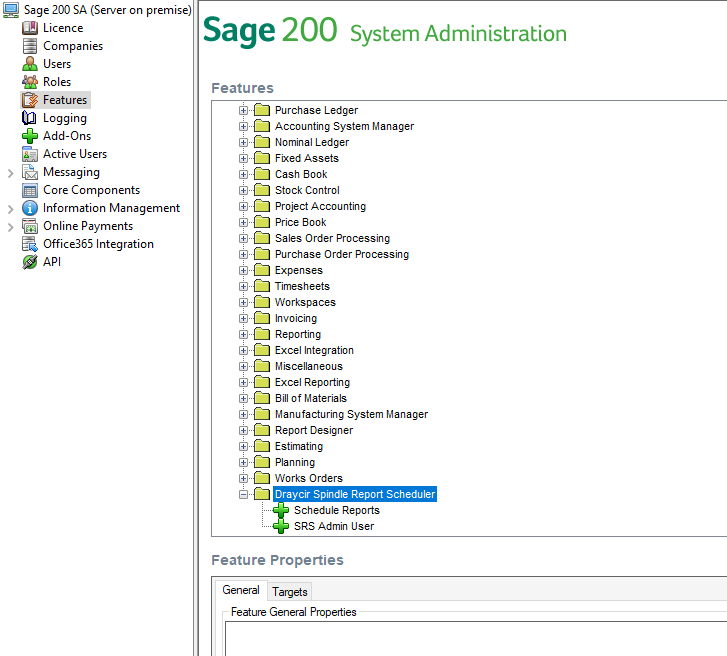The image size is (727, 656).
Task: Select the Excel Reporting feature folder
Action: 312,382
